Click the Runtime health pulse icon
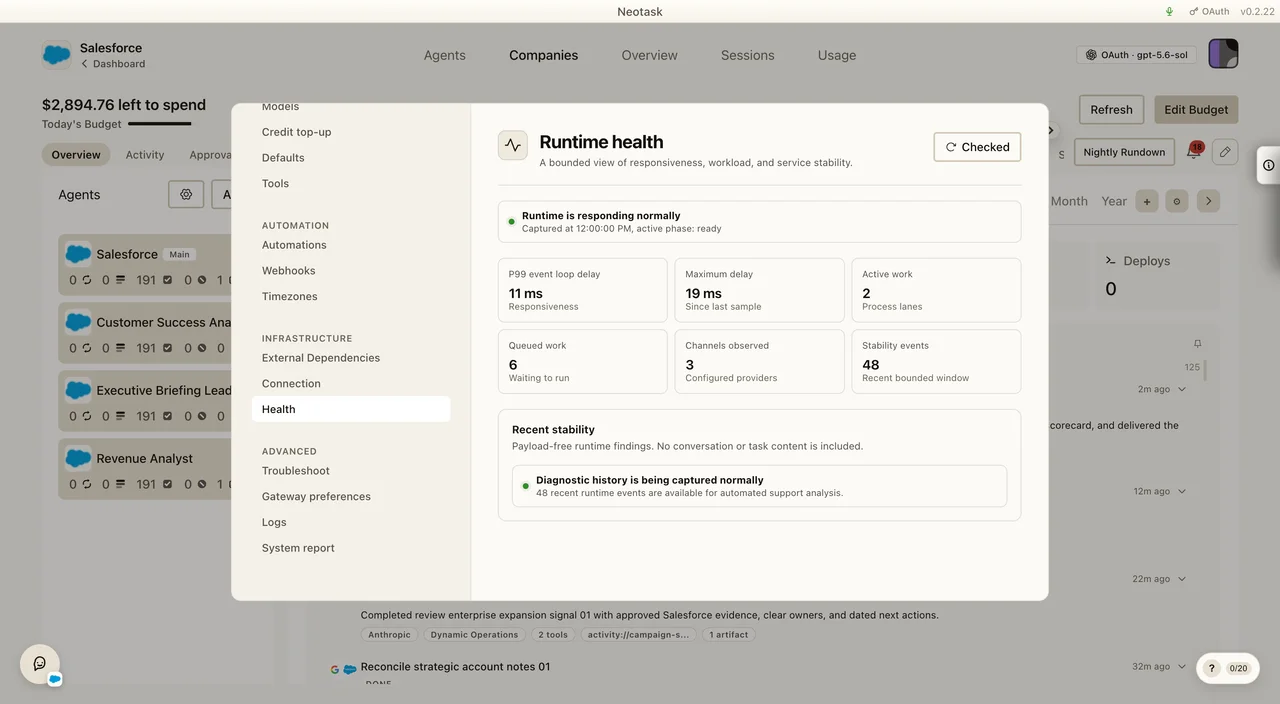 513,145
